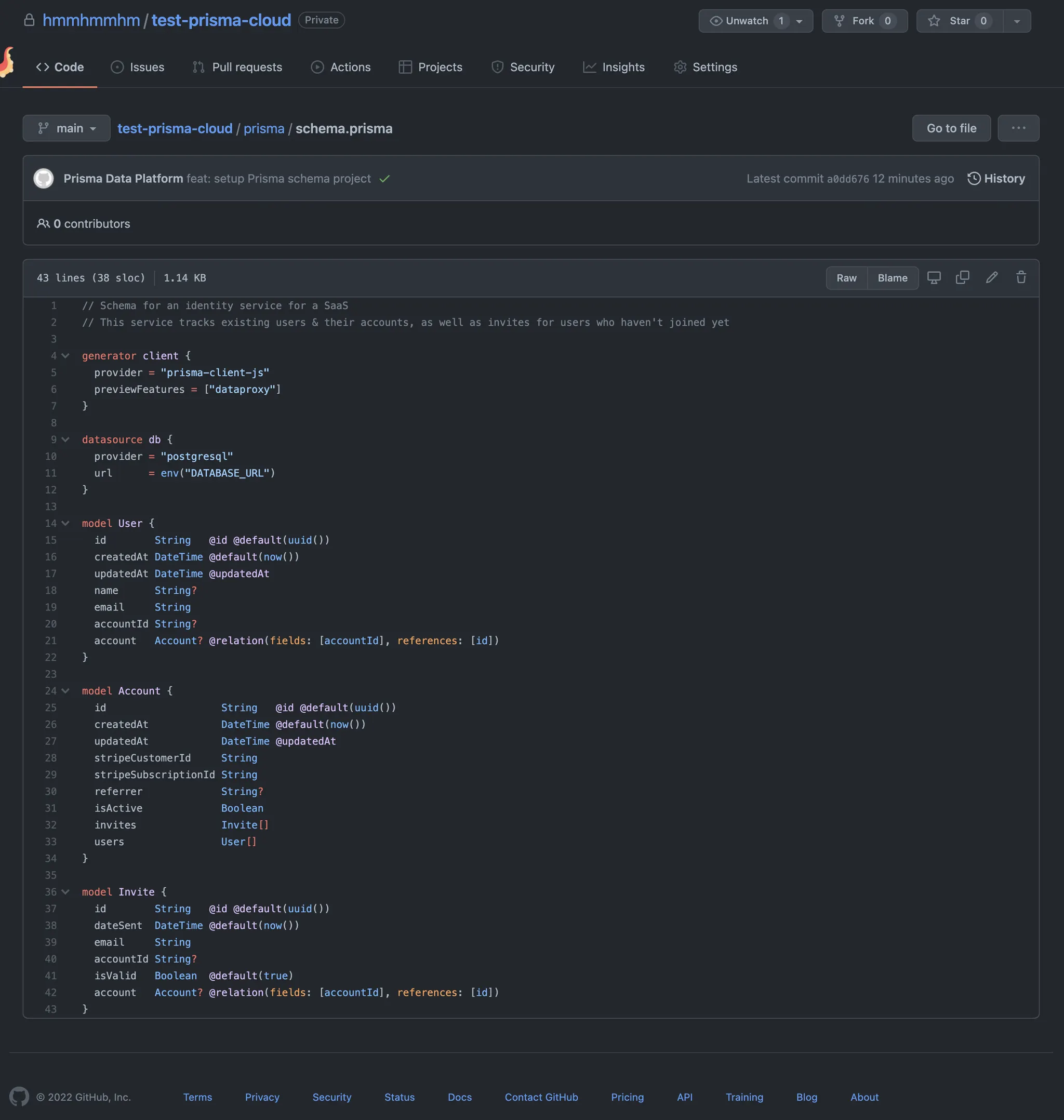Open the main branch dropdown
This screenshot has height=1120, width=1064.
(66, 128)
